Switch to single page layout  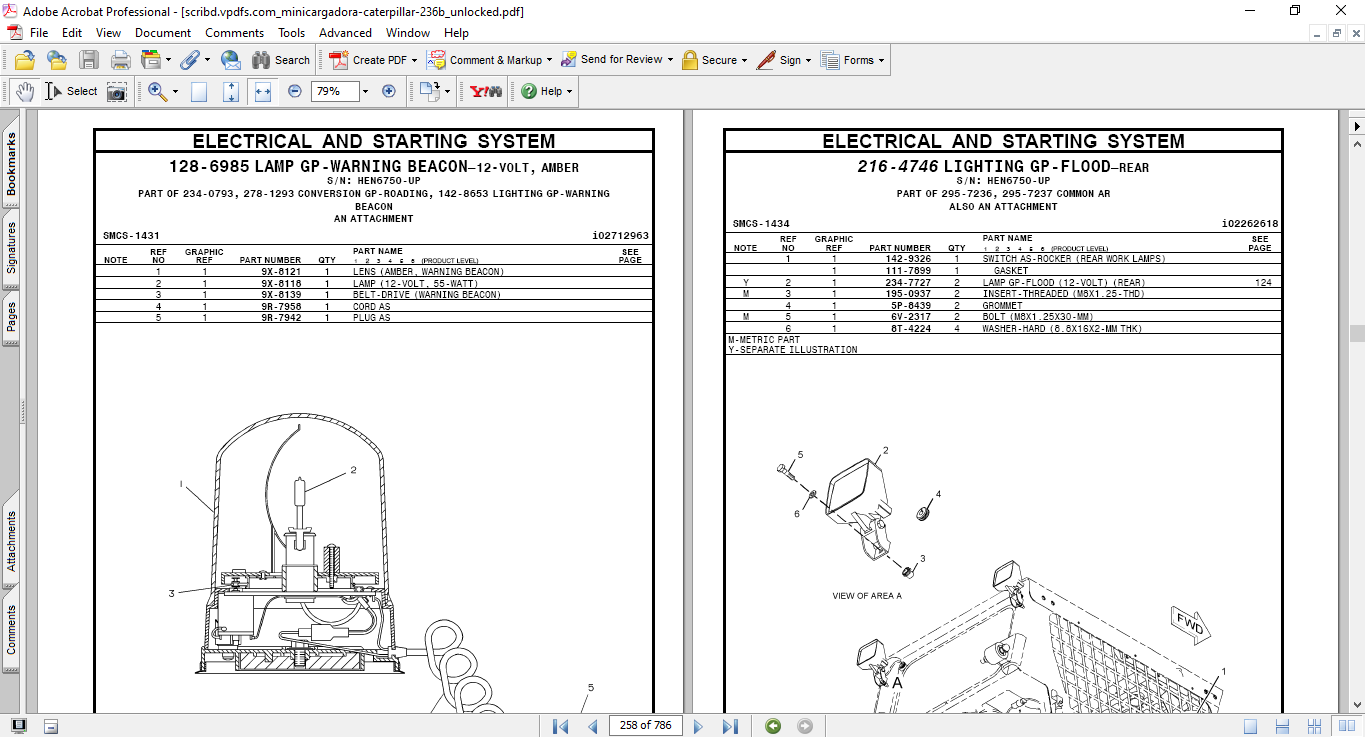coord(1250,726)
